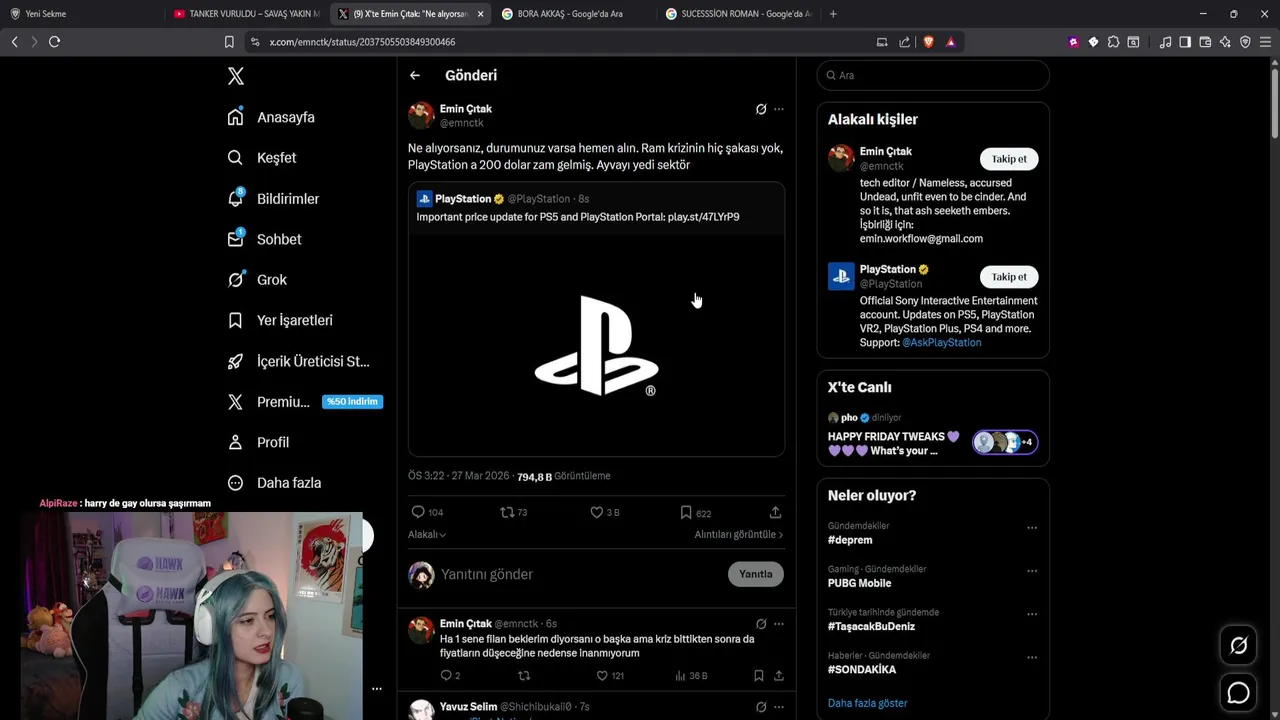Bookmark Emin Çıtak's reply

(759, 676)
